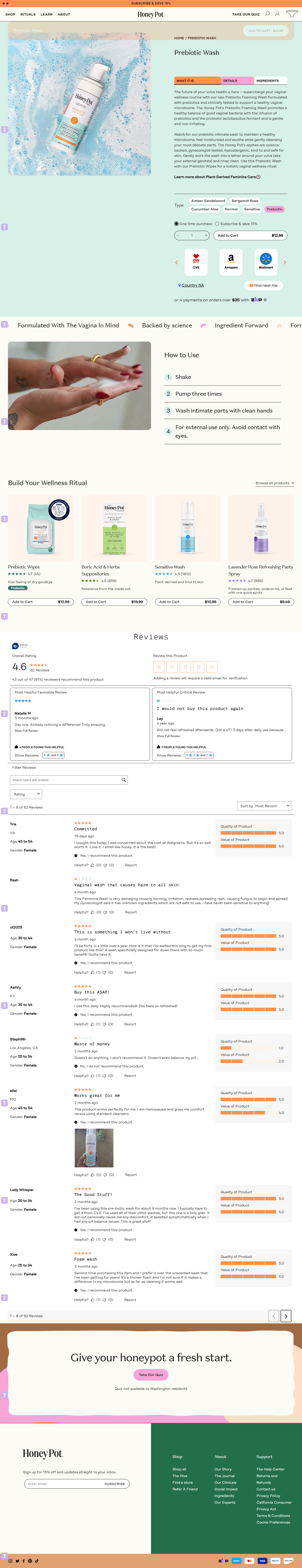Open the shopping cart icon
Image resolution: width=302 pixels, height=1568 pixels.
(291, 14)
